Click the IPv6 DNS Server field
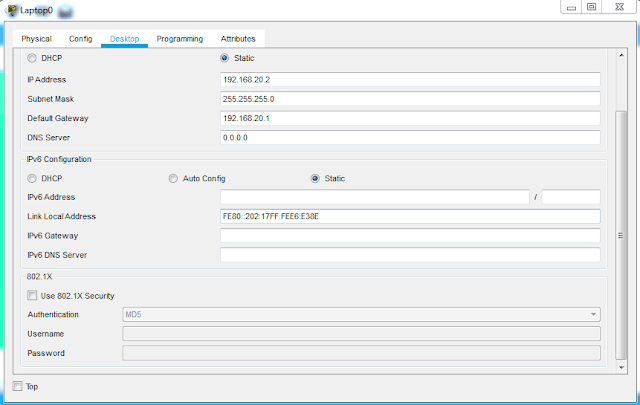Viewport: 640px width, 405px height. click(x=410, y=255)
